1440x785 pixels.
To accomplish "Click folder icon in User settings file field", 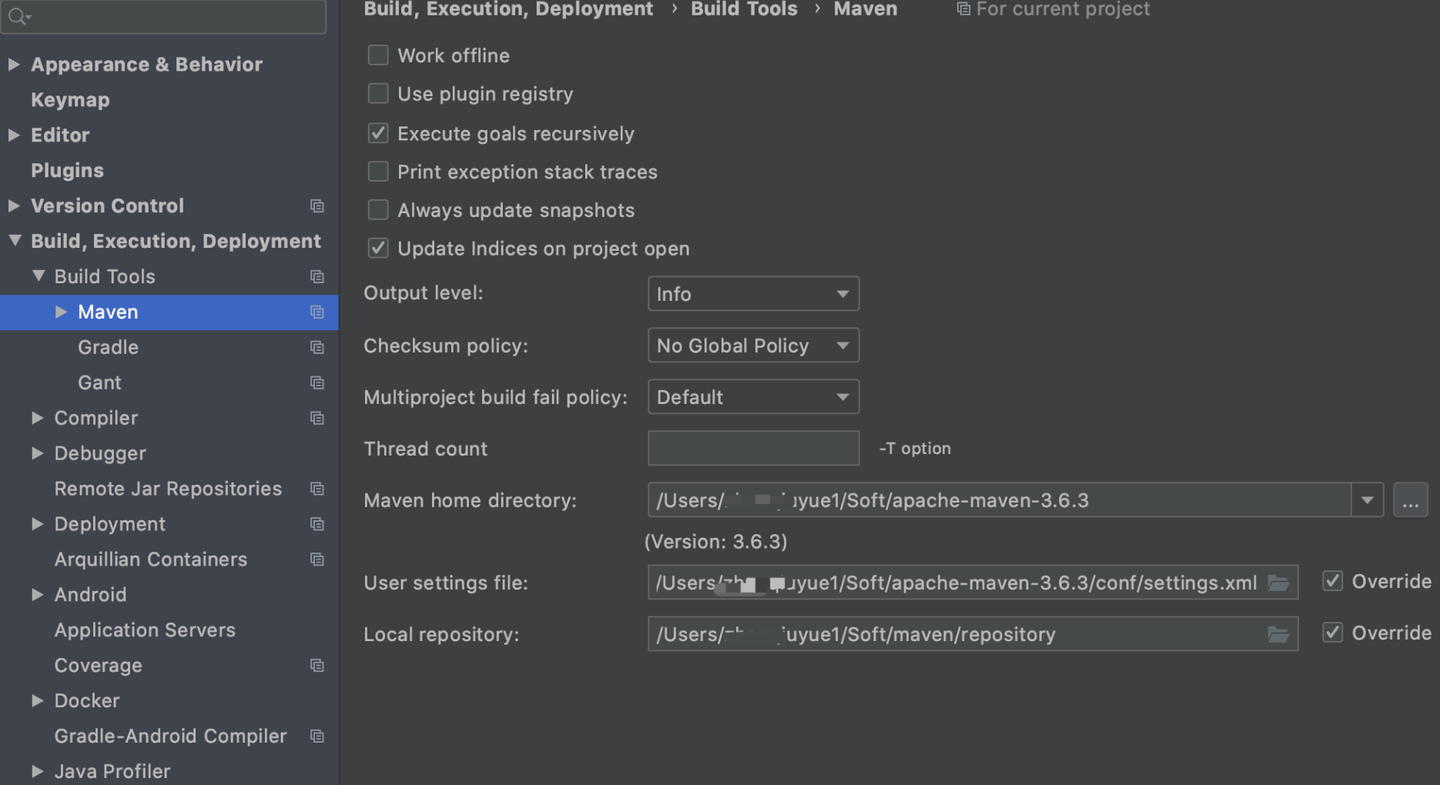I will (1278, 583).
